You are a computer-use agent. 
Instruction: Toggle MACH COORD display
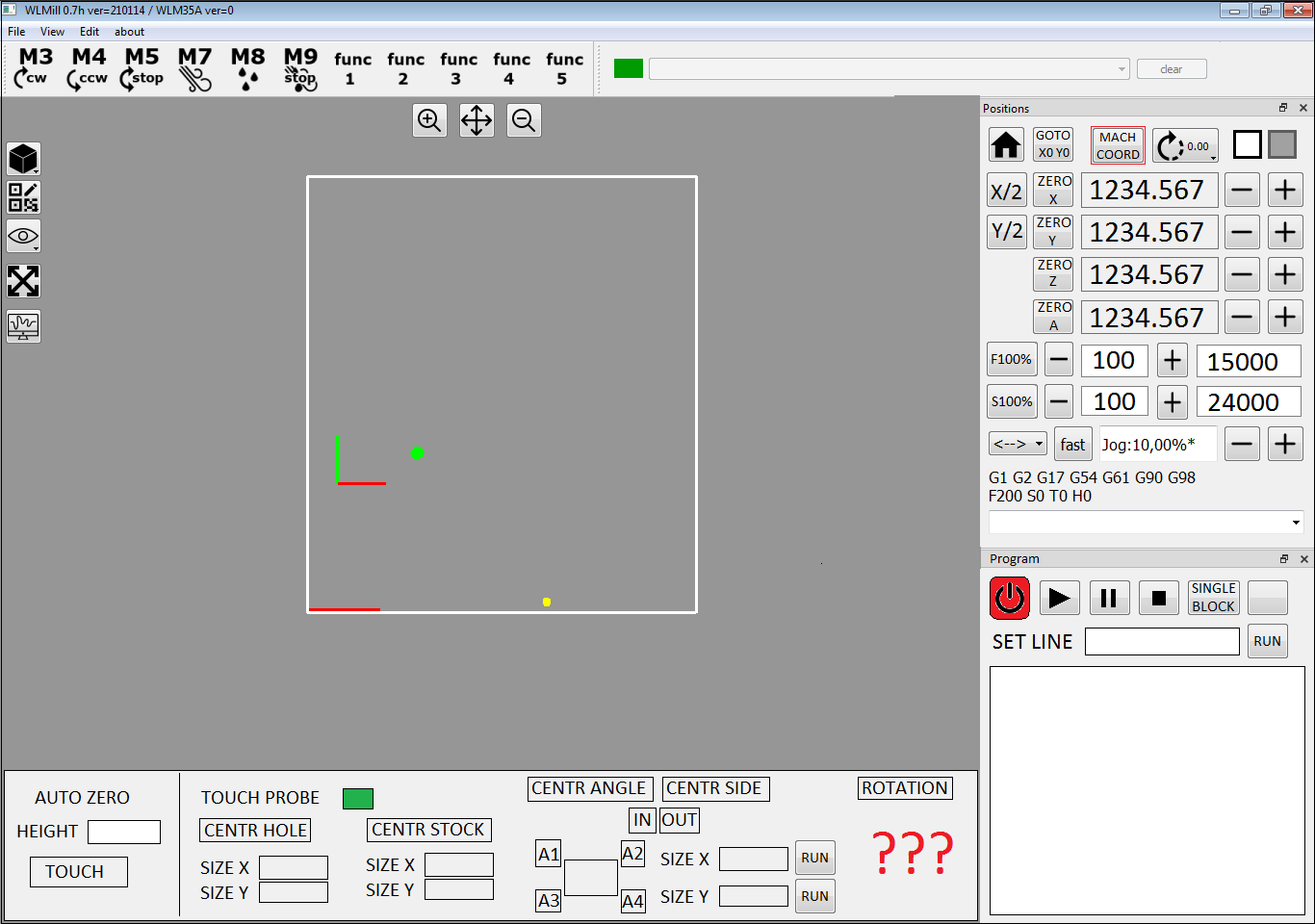point(1118,145)
